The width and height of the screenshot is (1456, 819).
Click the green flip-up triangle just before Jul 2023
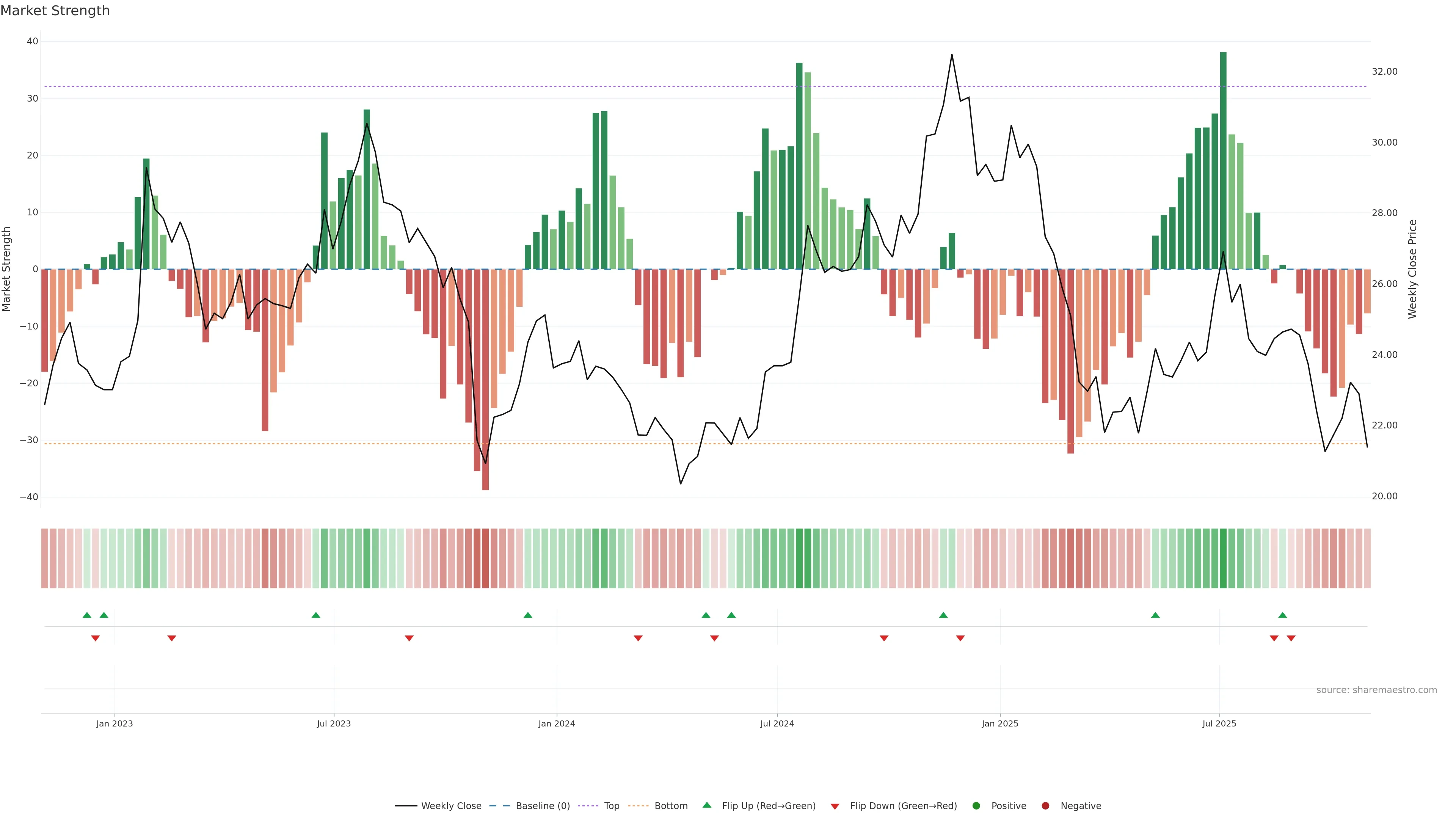[x=316, y=615]
